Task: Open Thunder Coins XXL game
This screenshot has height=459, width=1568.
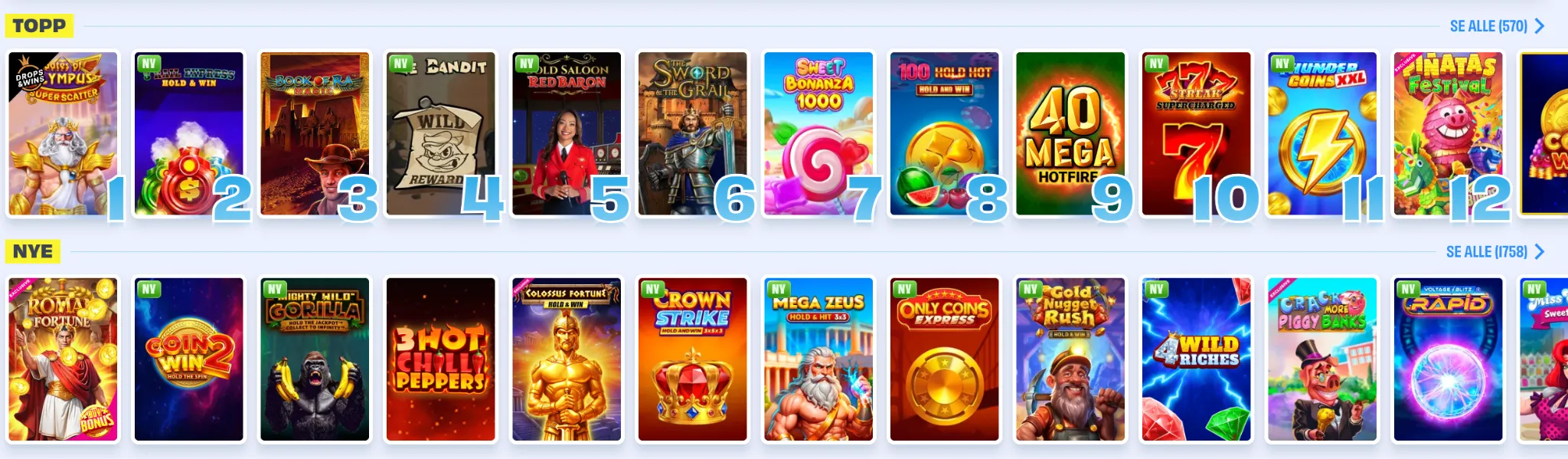Action: point(1322,134)
